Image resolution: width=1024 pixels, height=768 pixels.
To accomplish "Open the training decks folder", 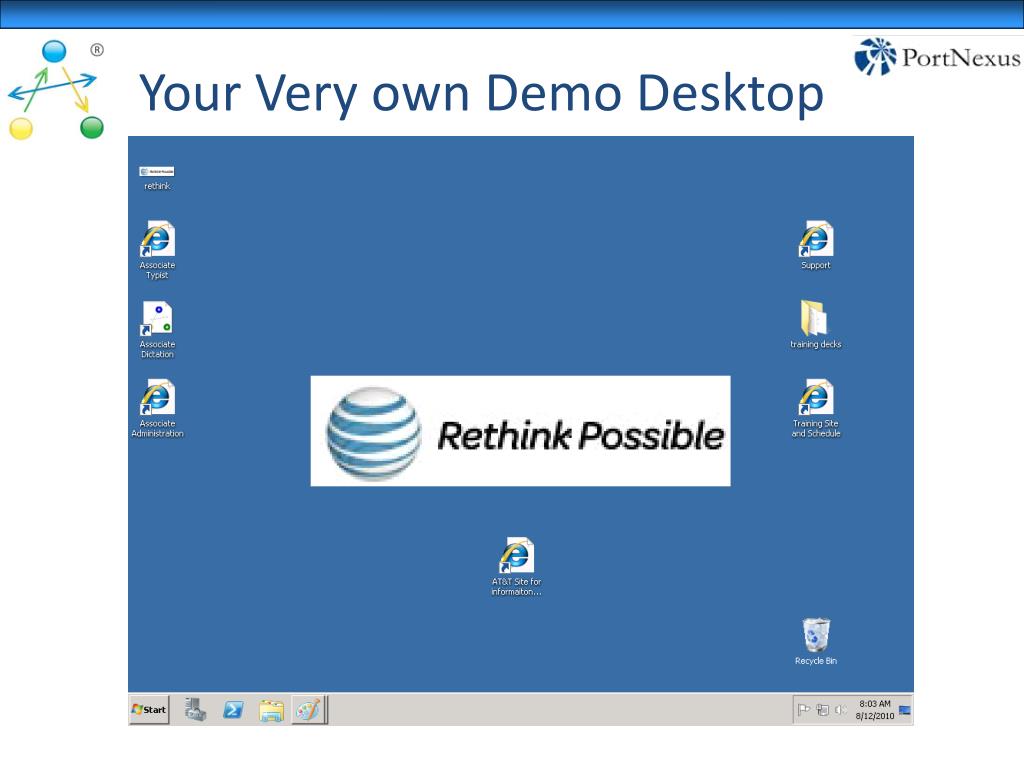I will coord(816,324).
